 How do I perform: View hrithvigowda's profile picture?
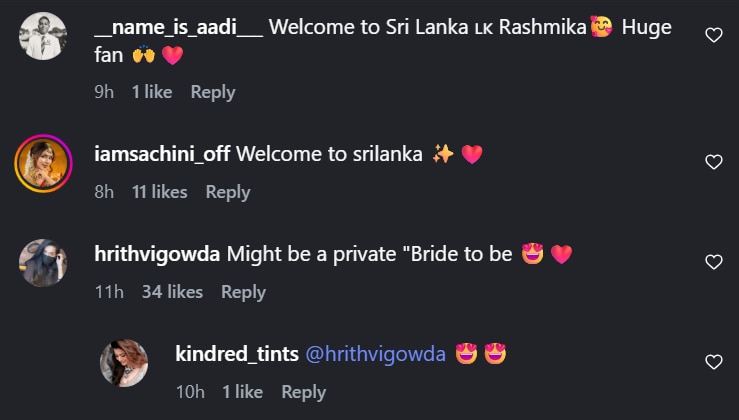coord(43,263)
